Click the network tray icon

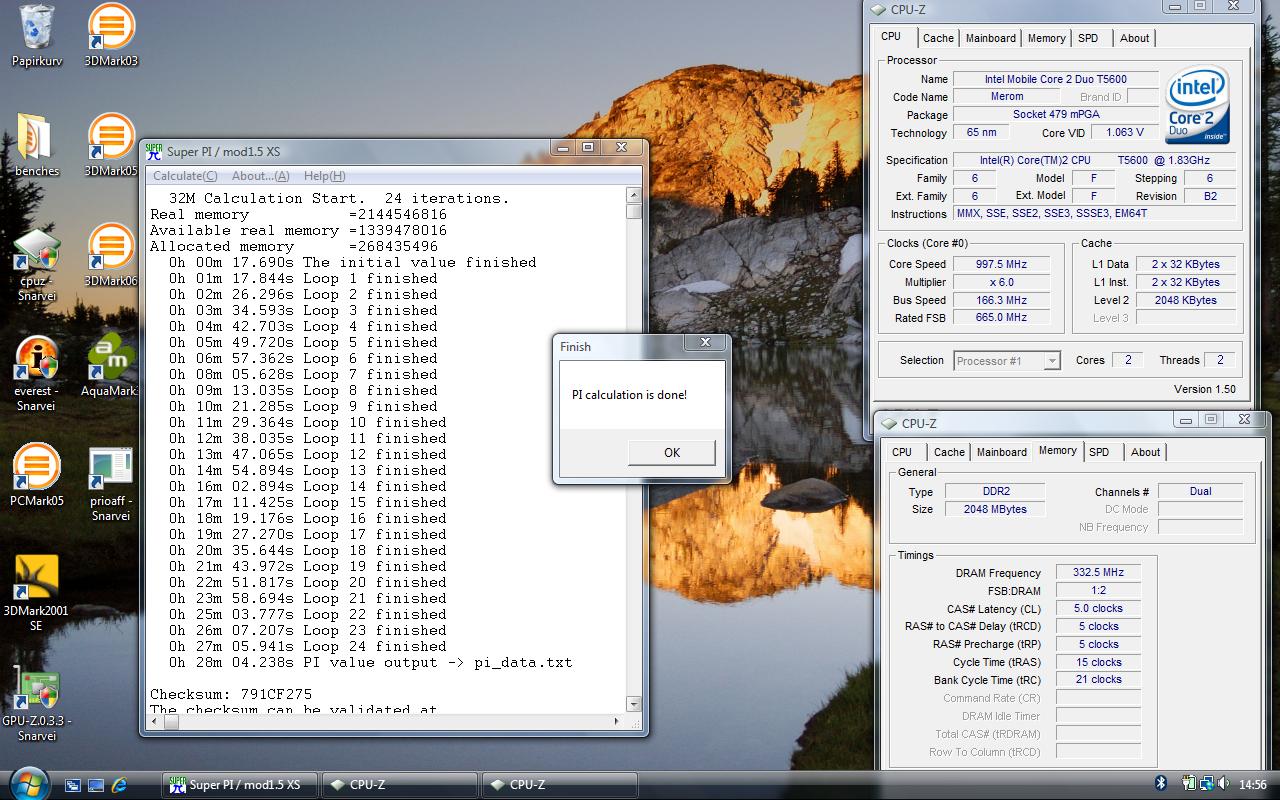point(1208,784)
